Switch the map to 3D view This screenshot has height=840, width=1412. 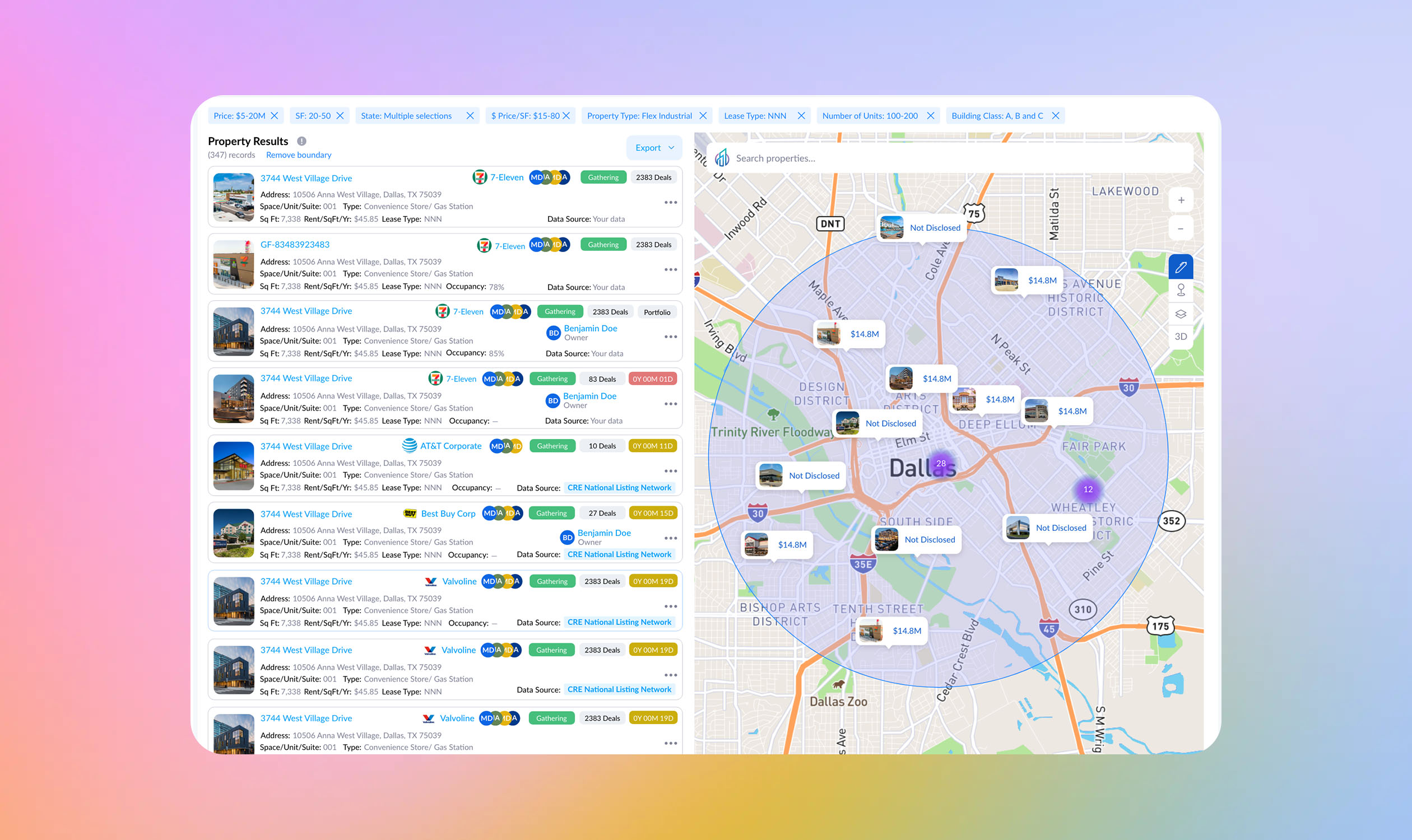[1181, 337]
